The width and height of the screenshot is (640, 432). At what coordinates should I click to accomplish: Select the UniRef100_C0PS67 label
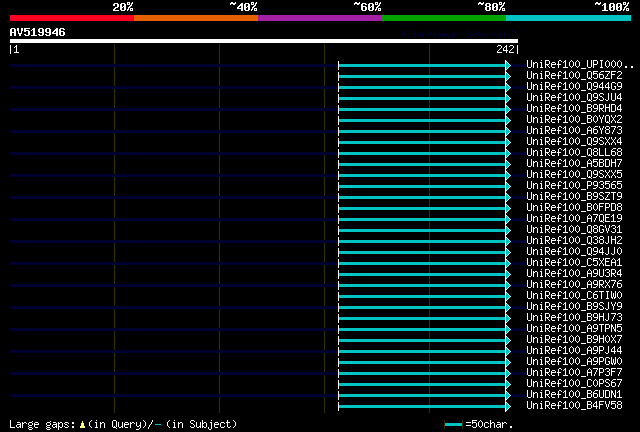pyautogui.click(x=574, y=384)
